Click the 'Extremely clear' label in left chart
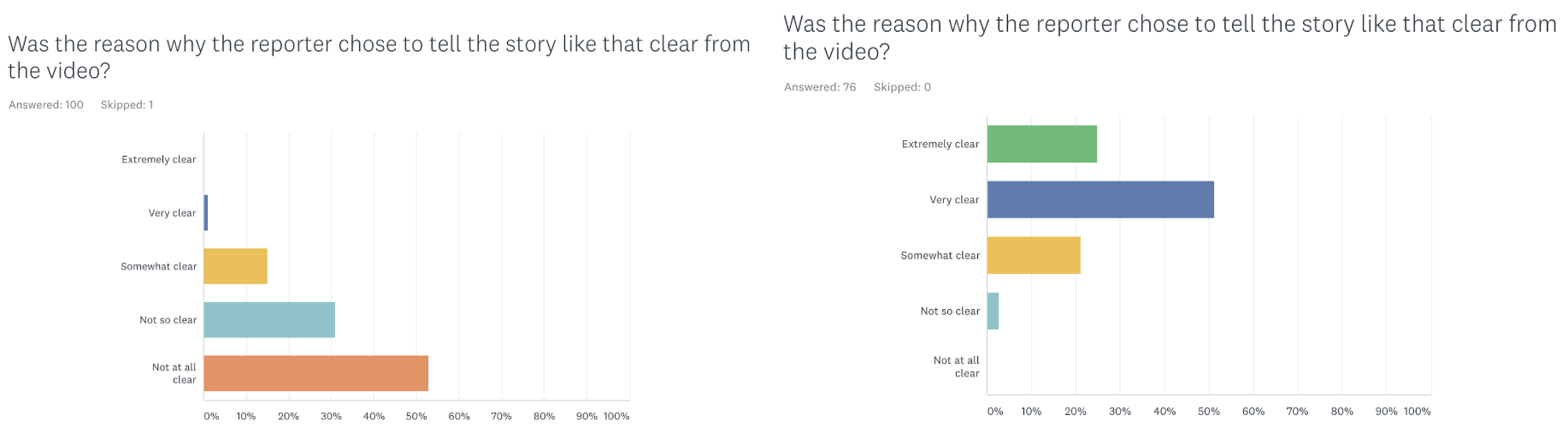 point(159,159)
